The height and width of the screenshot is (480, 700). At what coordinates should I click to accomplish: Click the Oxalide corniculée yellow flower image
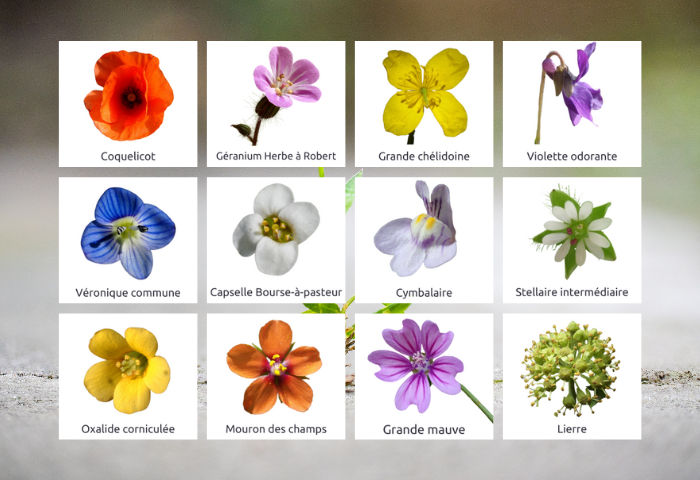[127, 370]
